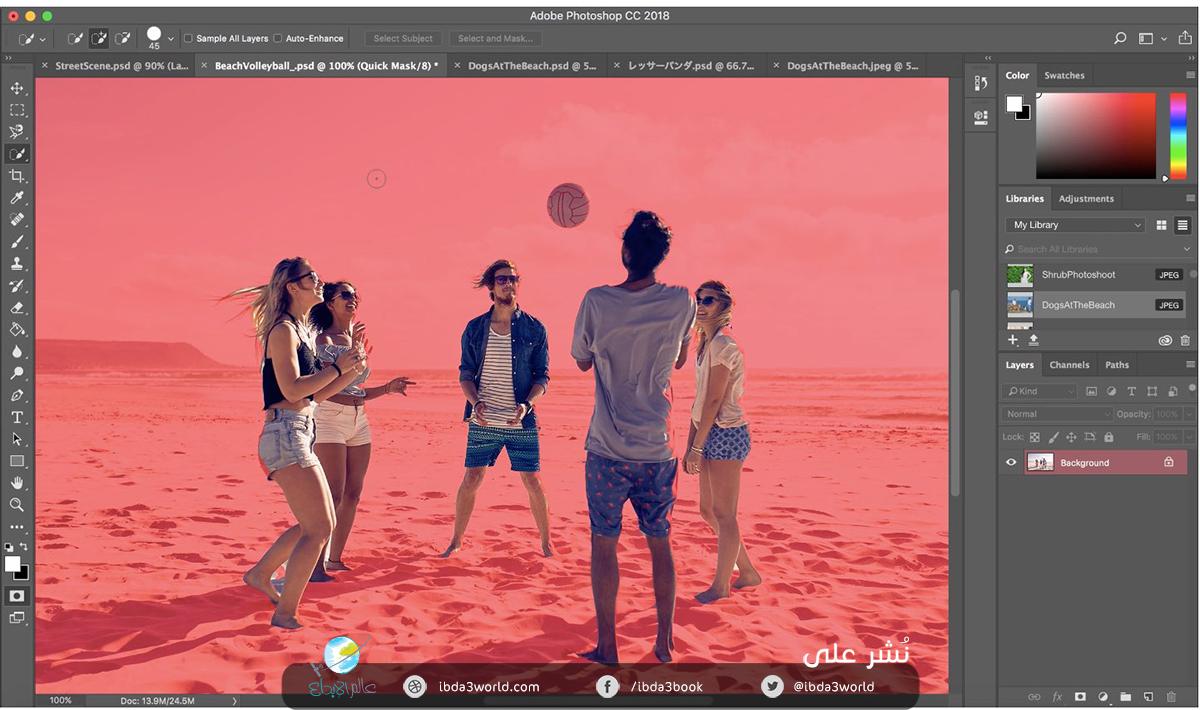
Task: Open Edit Toolbar three-dots icon
Action: click(x=17, y=527)
